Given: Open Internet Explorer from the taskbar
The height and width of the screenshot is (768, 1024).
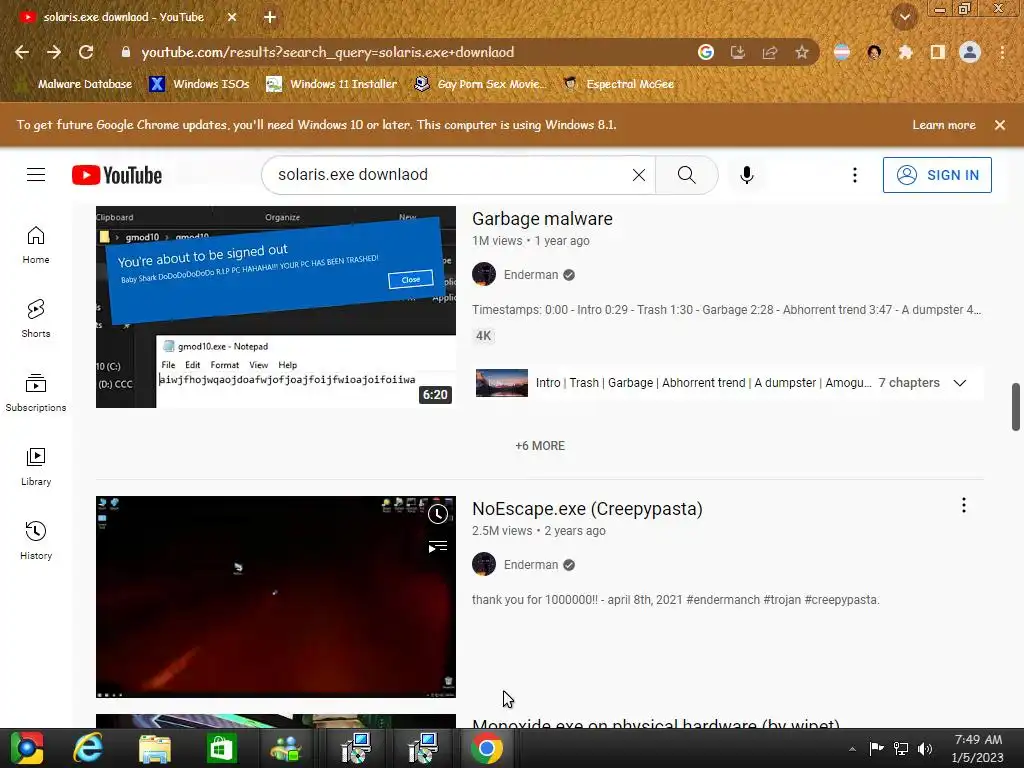Looking at the screenshot, I should (x=88, y=748).
